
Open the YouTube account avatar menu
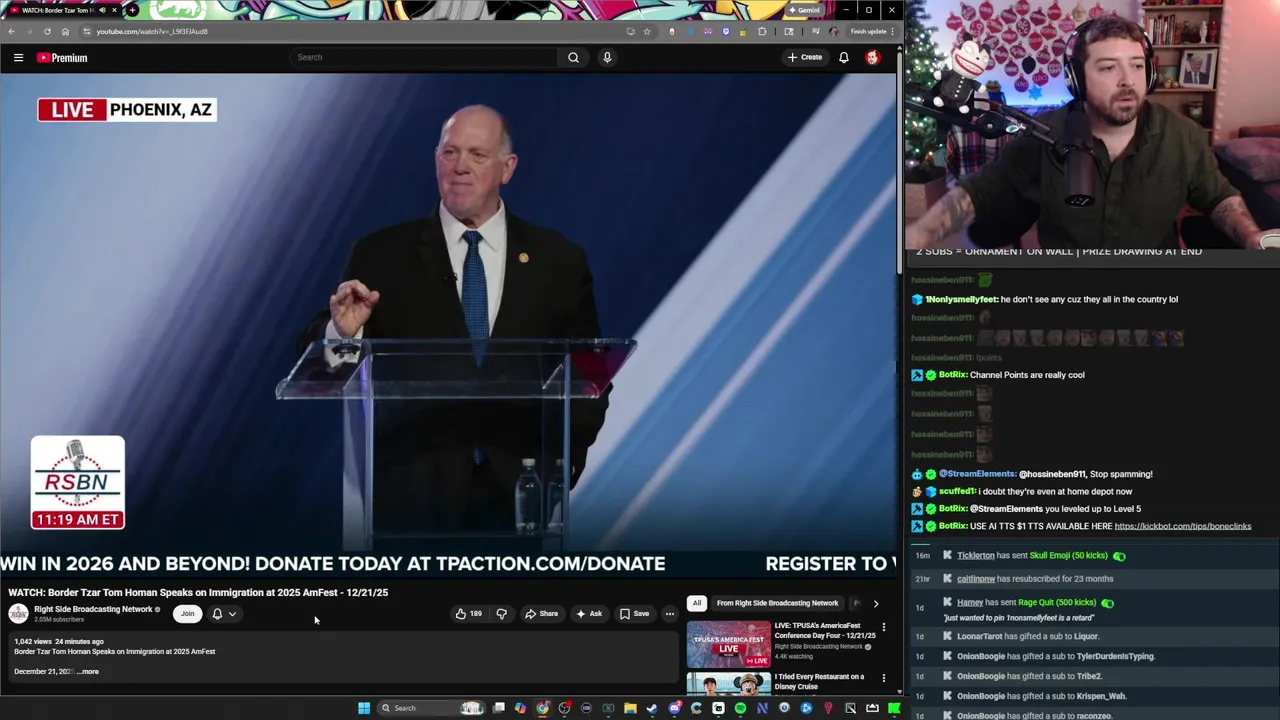pos(873,57)
